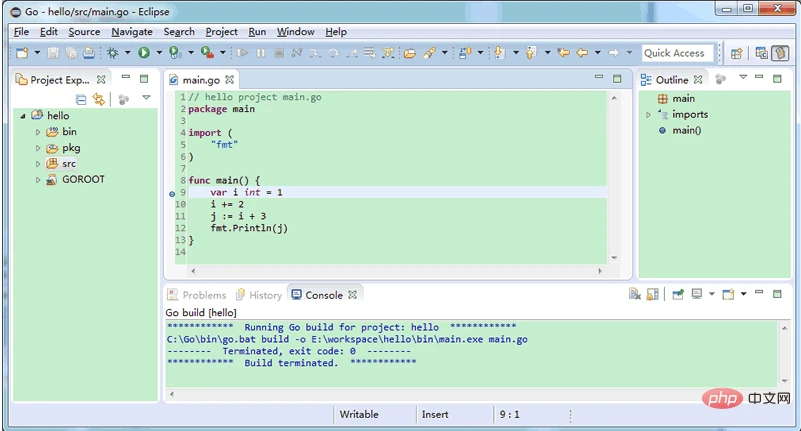Click the Save disk icon
This screenshot has height=431, width=801.
tap(53, 53)
